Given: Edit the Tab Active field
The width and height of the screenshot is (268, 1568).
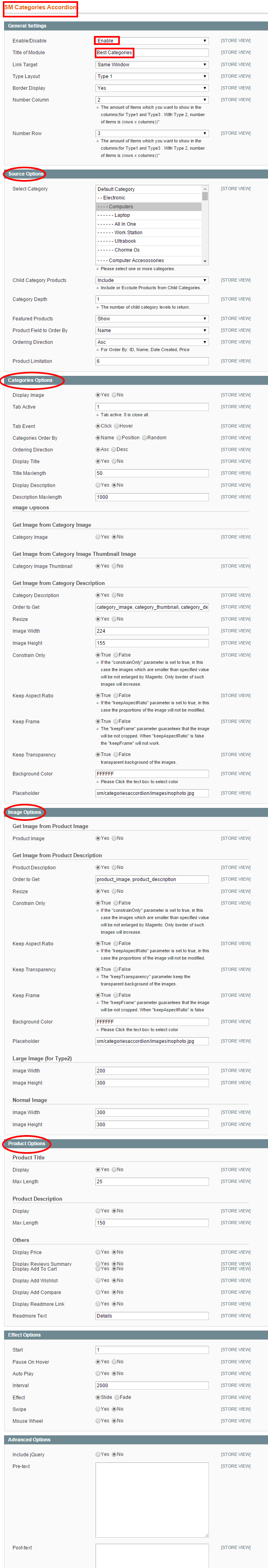Looking at the screenshot, I should click(152, 407).
